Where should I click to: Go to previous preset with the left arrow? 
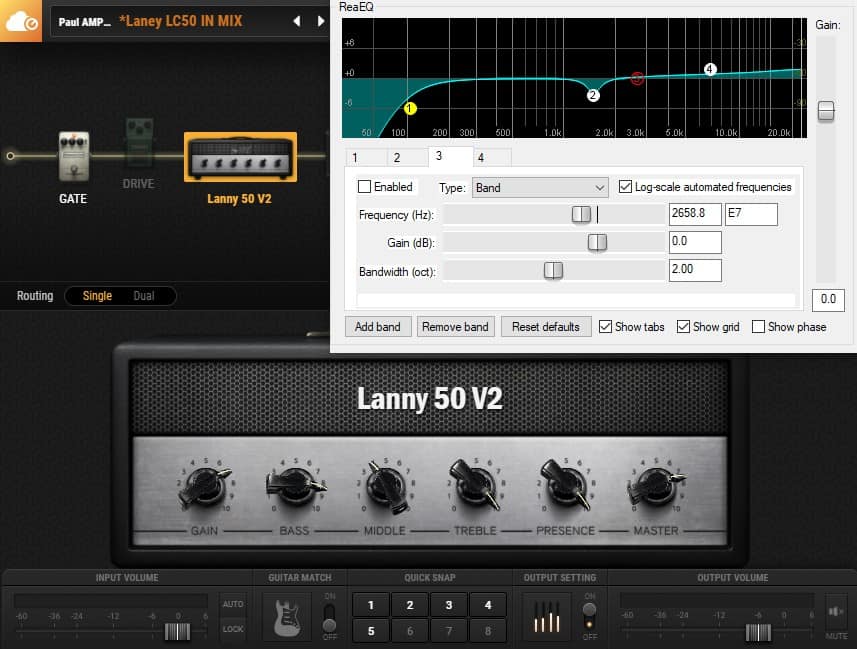(x=295, y=19)
